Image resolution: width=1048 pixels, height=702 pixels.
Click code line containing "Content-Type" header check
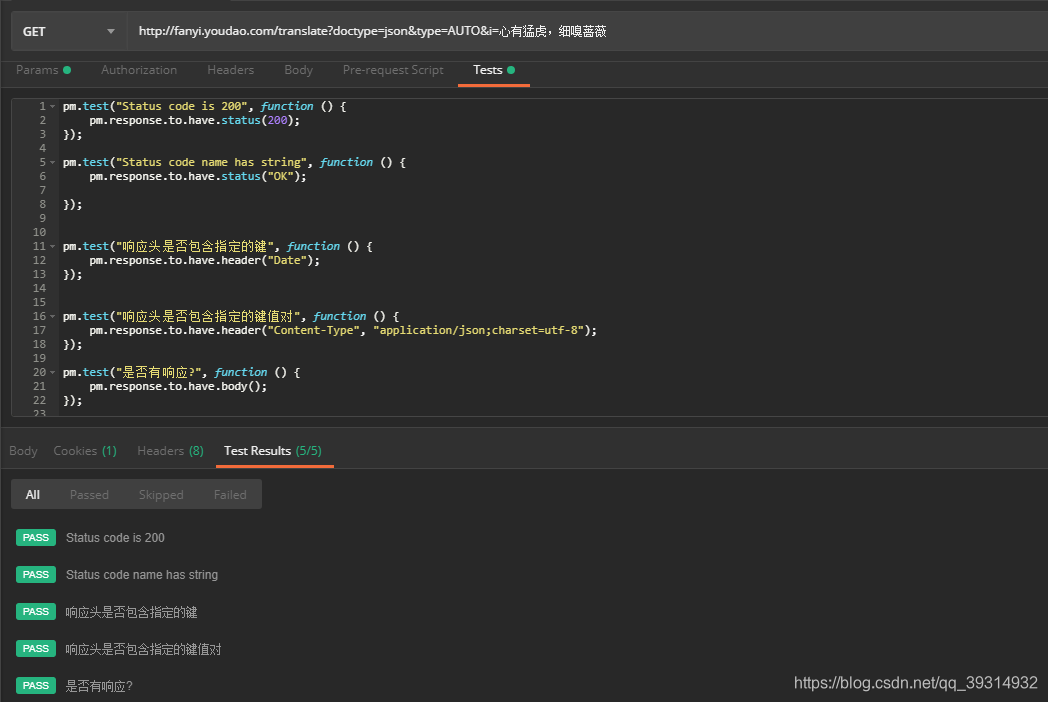pos(343,330)
